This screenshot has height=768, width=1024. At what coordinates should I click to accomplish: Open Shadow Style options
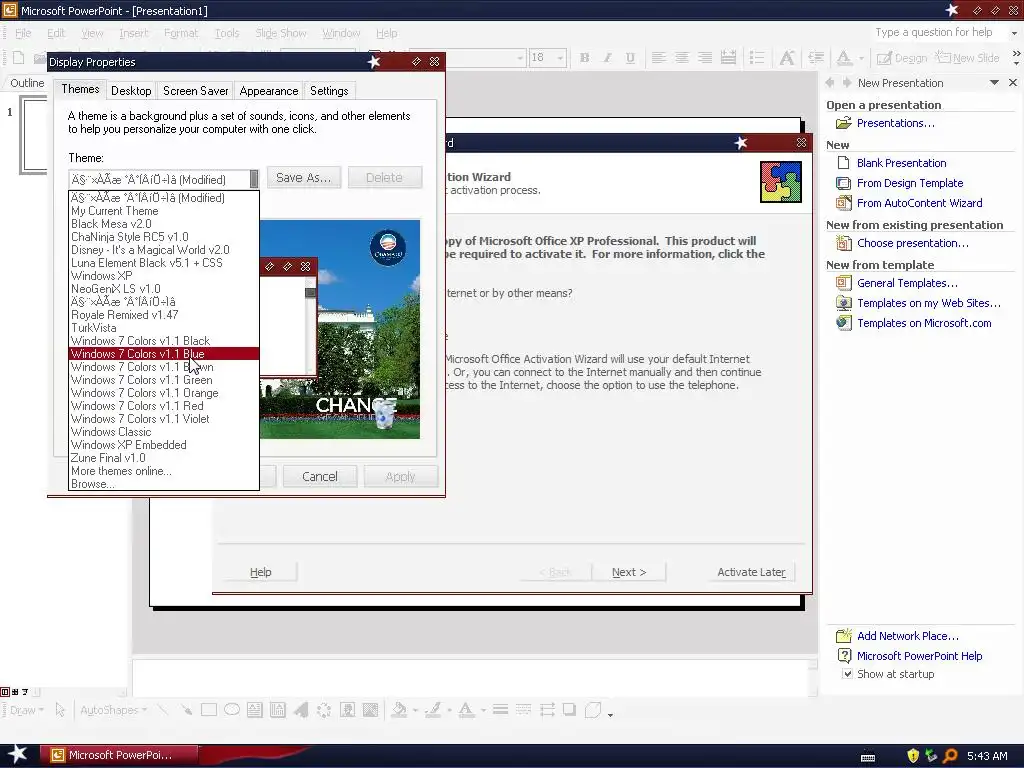(569, 710)
